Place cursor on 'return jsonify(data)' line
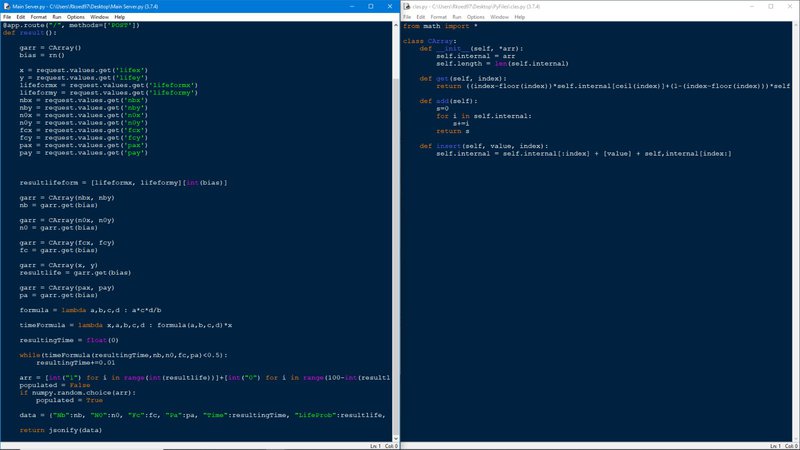 click(60, 430)
